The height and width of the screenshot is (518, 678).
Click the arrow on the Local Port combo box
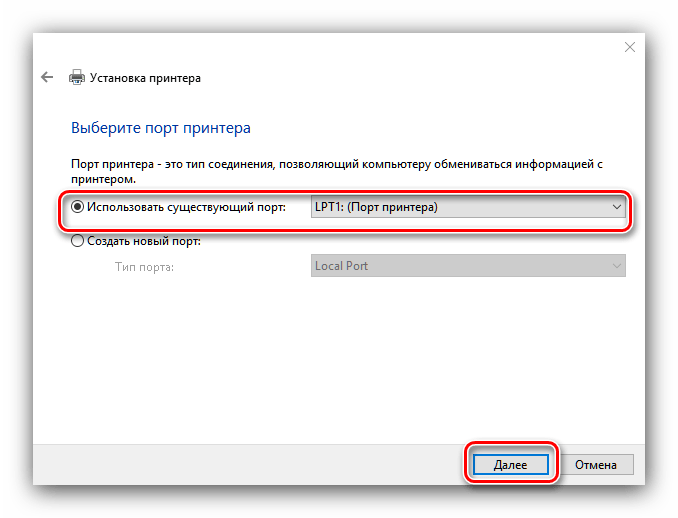pos(616,266)
